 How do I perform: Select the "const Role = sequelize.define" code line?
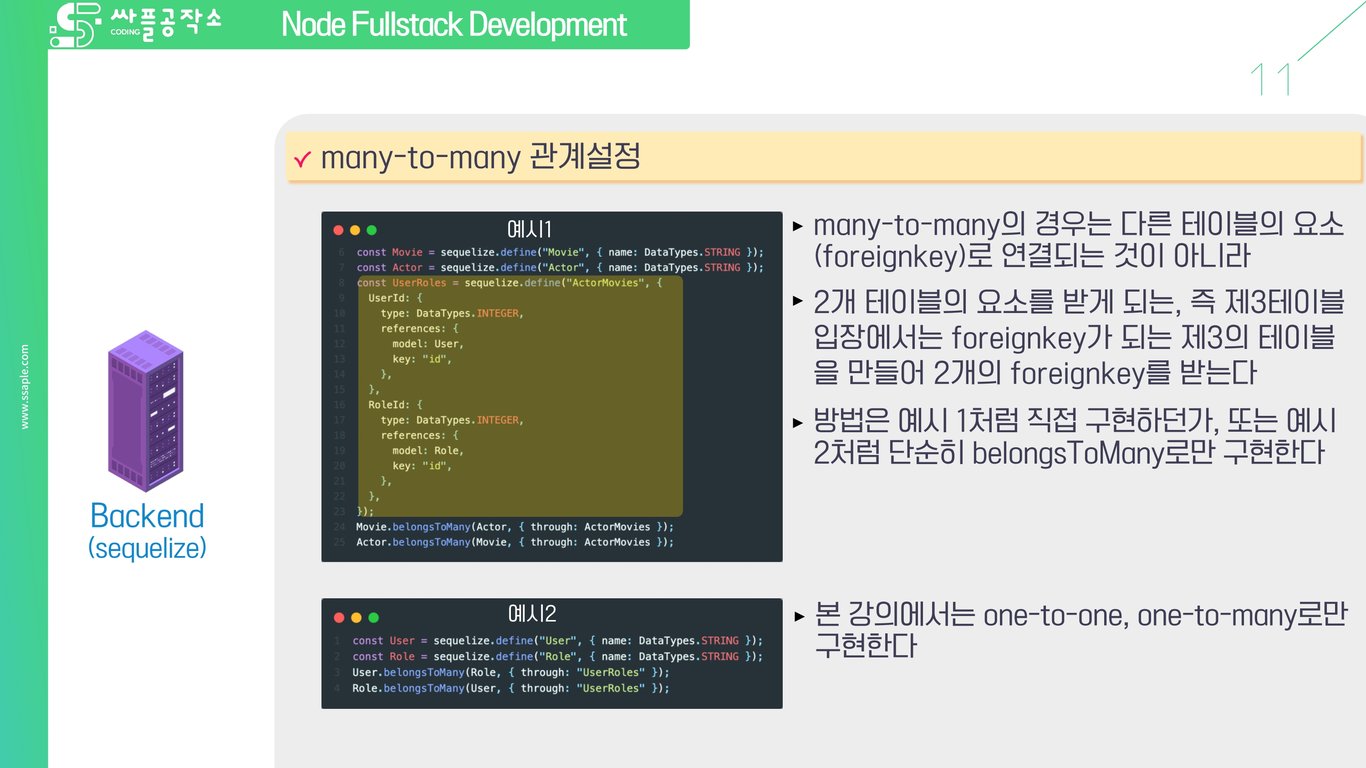coord(558,657)
